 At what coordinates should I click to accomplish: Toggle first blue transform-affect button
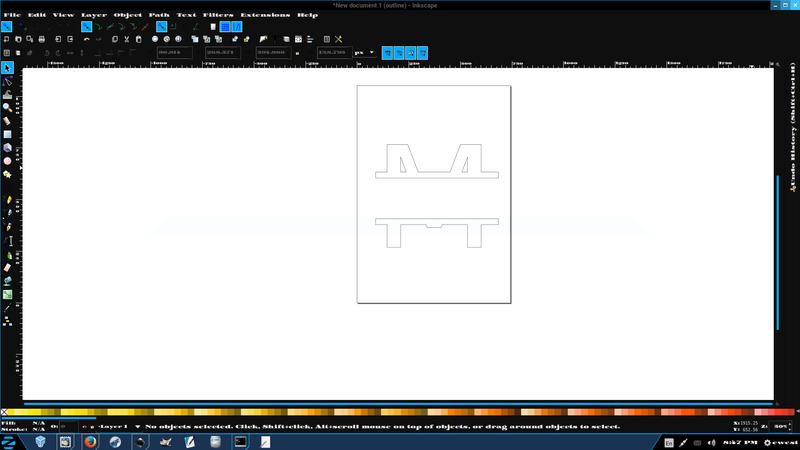tap(387, 53)
